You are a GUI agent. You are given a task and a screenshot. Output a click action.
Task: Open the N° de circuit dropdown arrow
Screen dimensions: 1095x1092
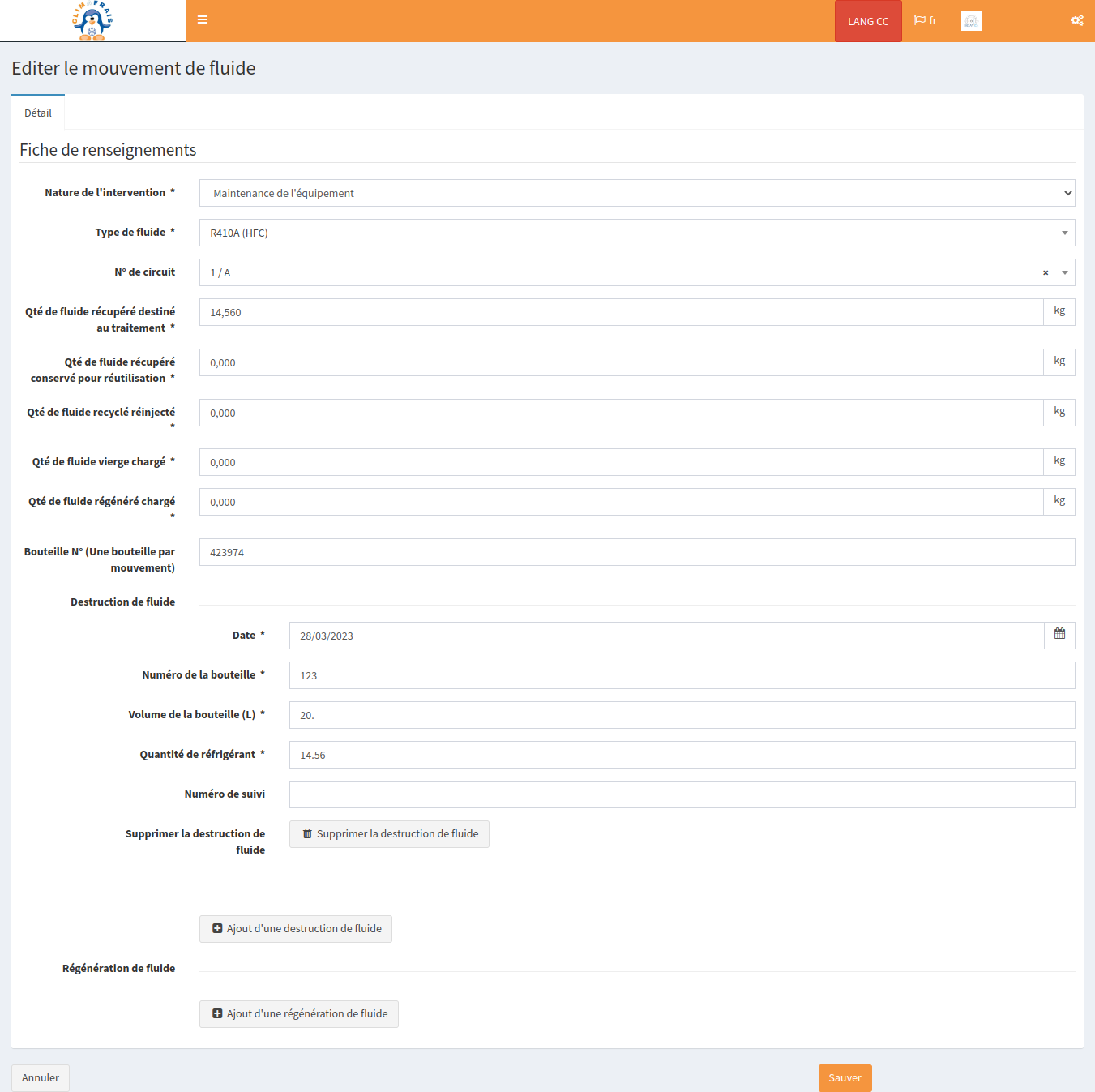(1065, 272)
